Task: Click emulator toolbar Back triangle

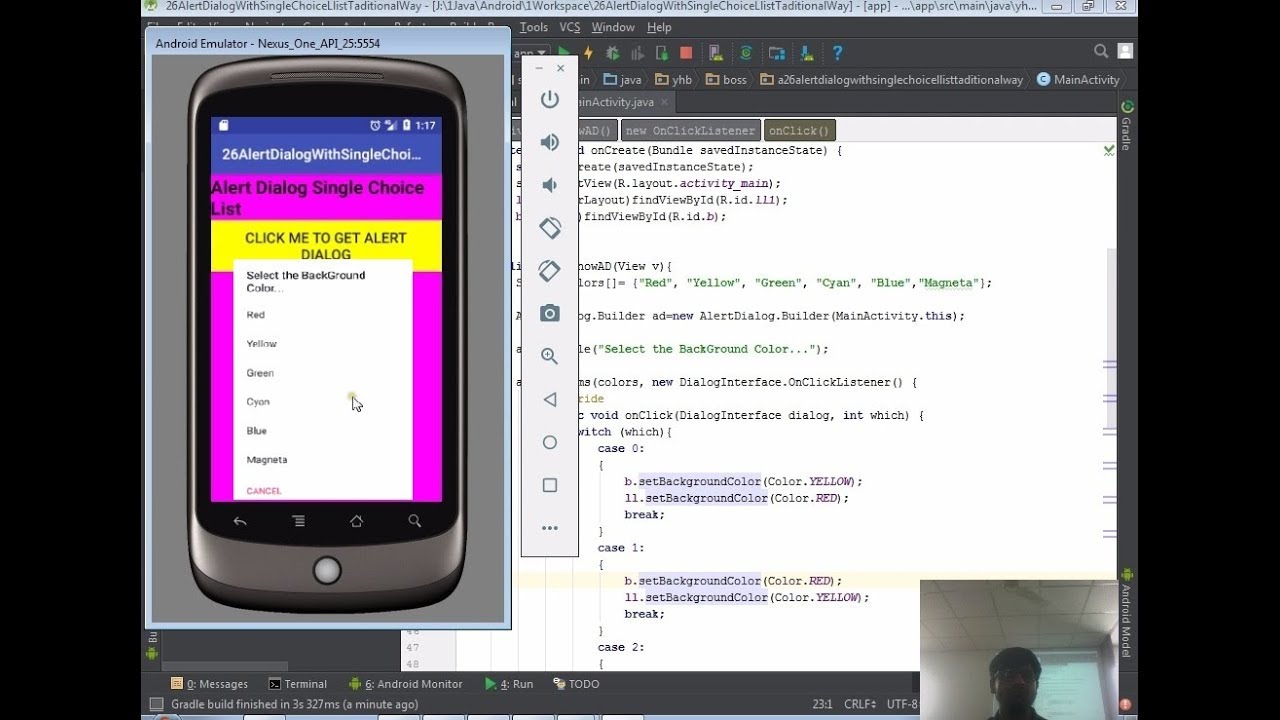Action: point(550,399)
